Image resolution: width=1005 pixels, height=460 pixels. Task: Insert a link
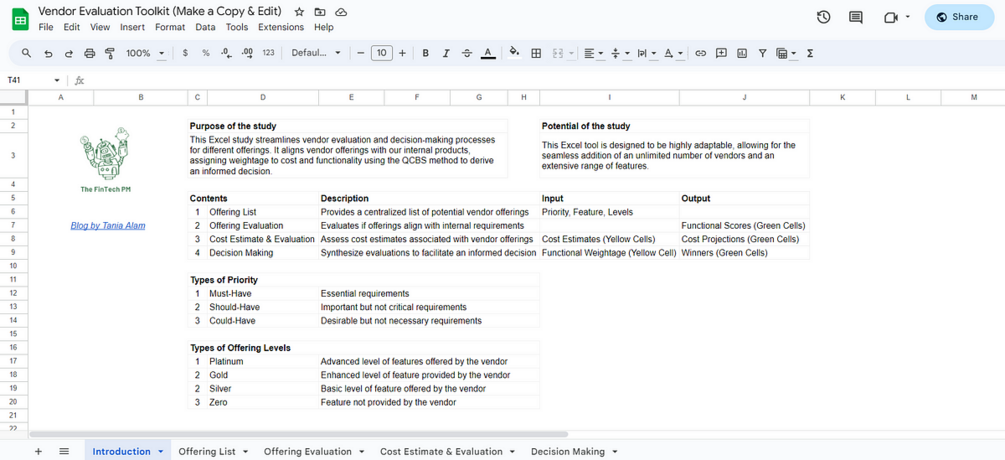pos(701,53)
